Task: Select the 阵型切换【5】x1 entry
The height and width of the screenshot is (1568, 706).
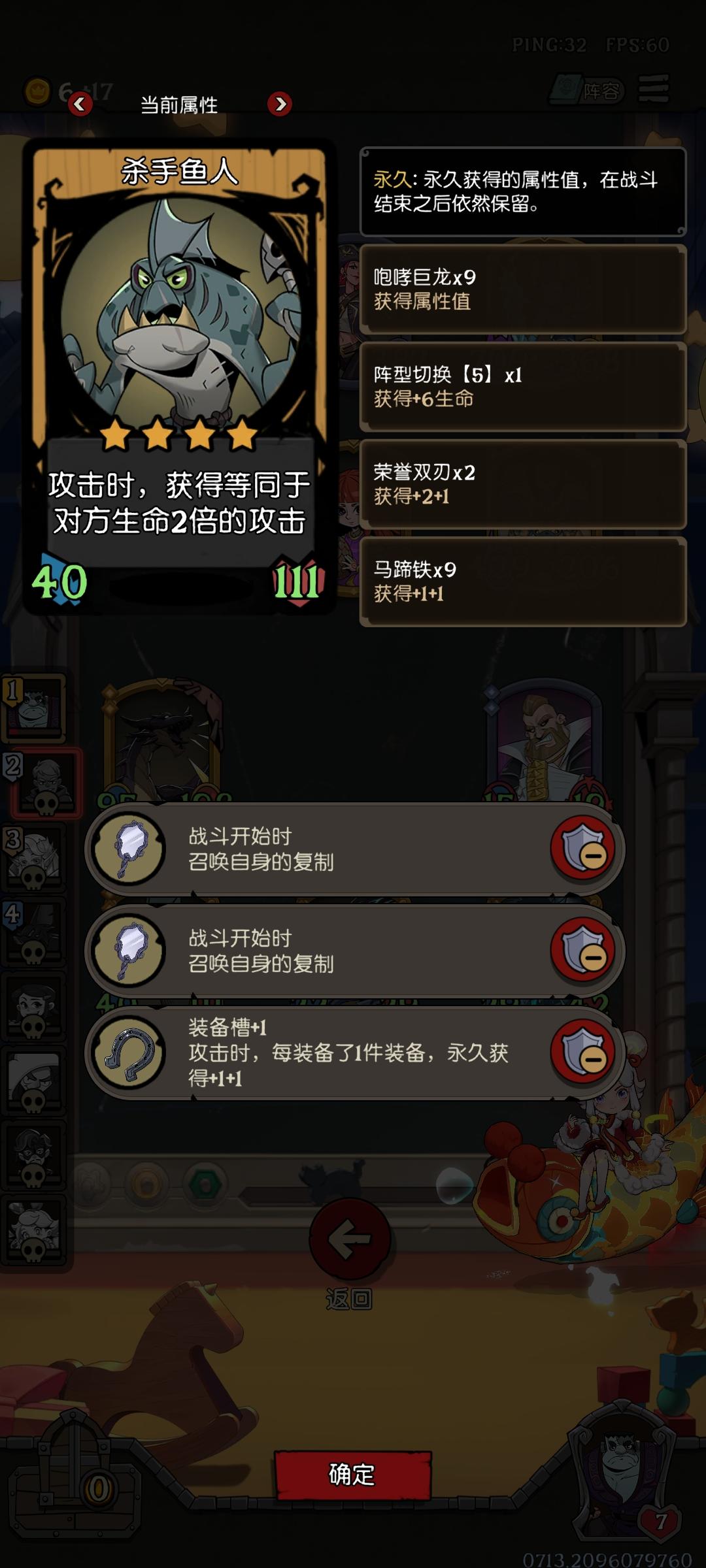Action: [523, 387]
